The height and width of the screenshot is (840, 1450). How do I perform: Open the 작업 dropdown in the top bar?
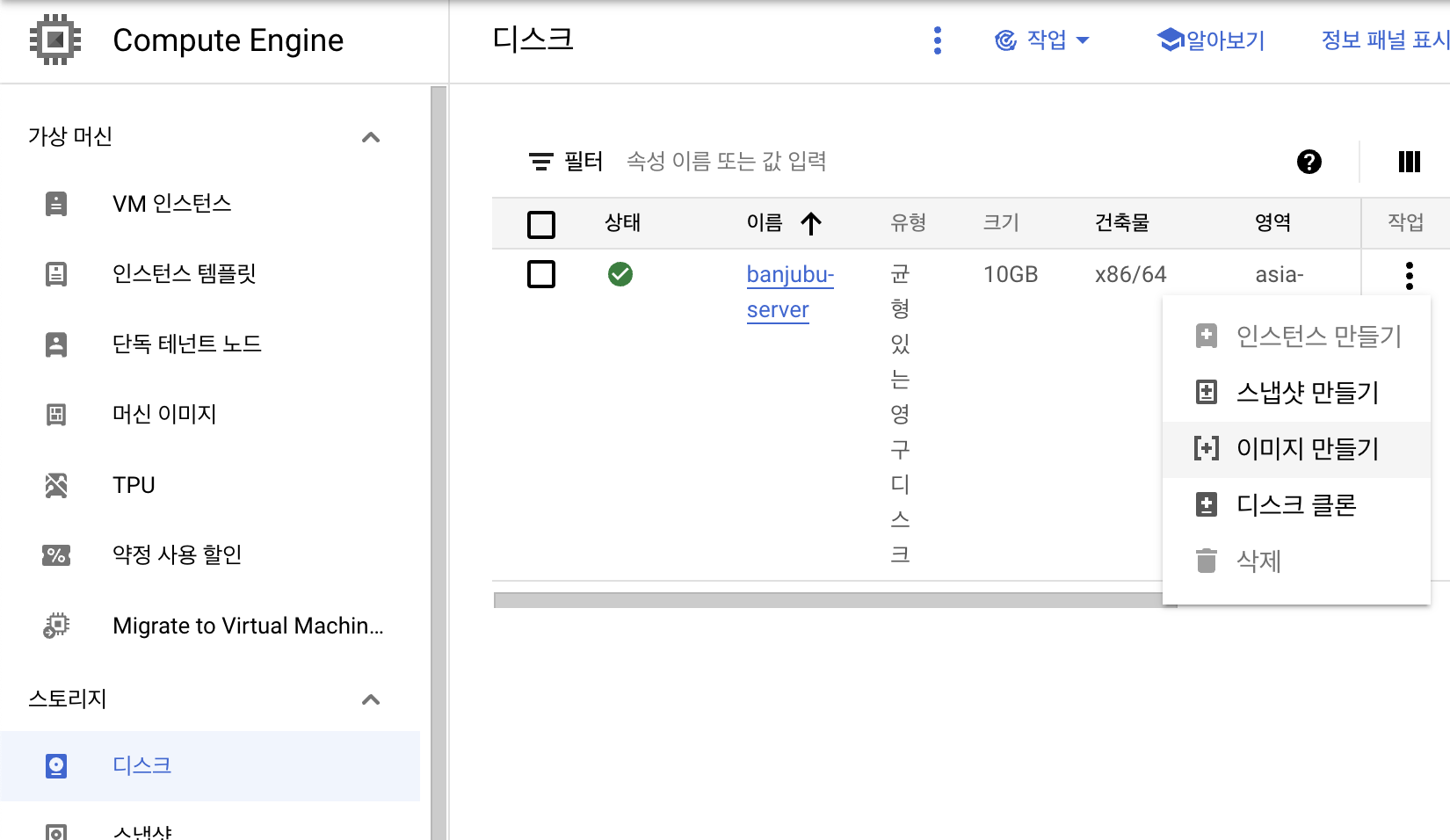pyautogui.click(x=1042, y=40)
